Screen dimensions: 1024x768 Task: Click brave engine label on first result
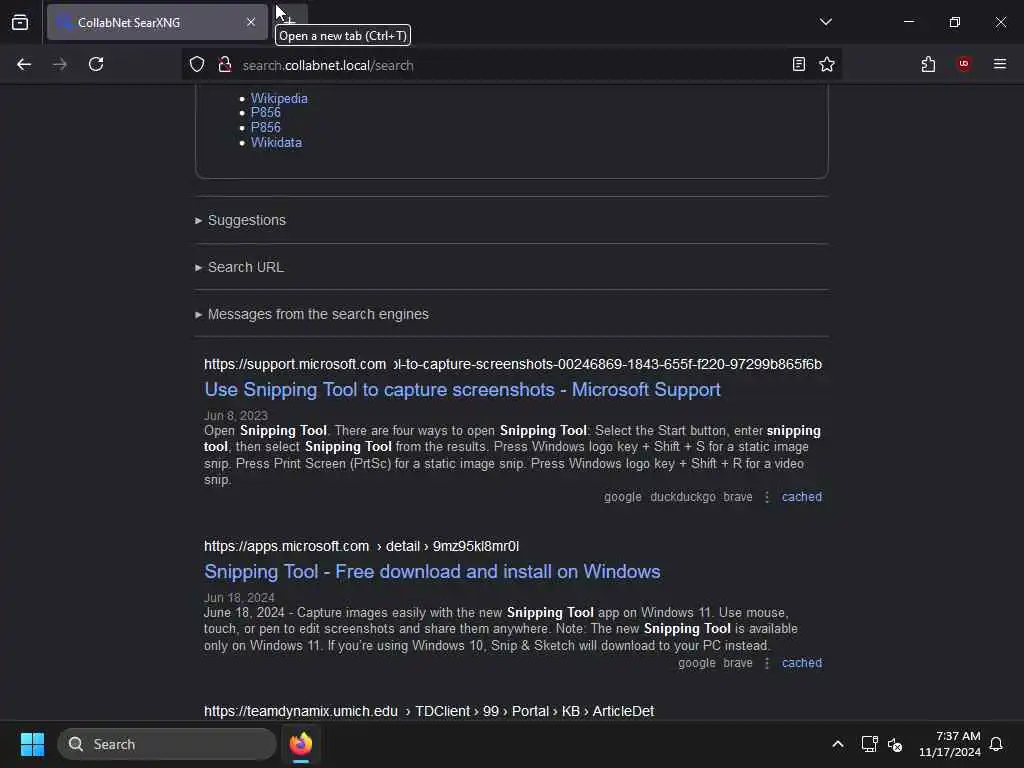tap(738, 497)
